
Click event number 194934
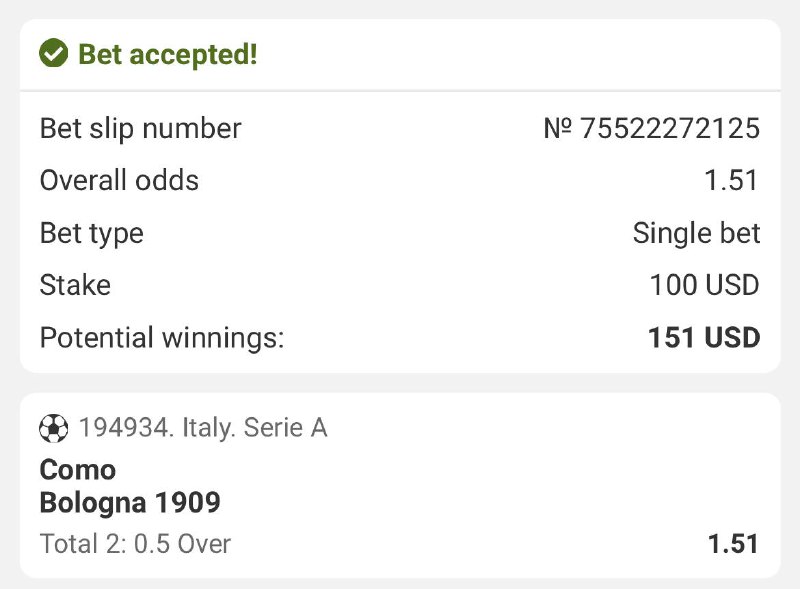point(123,428)
